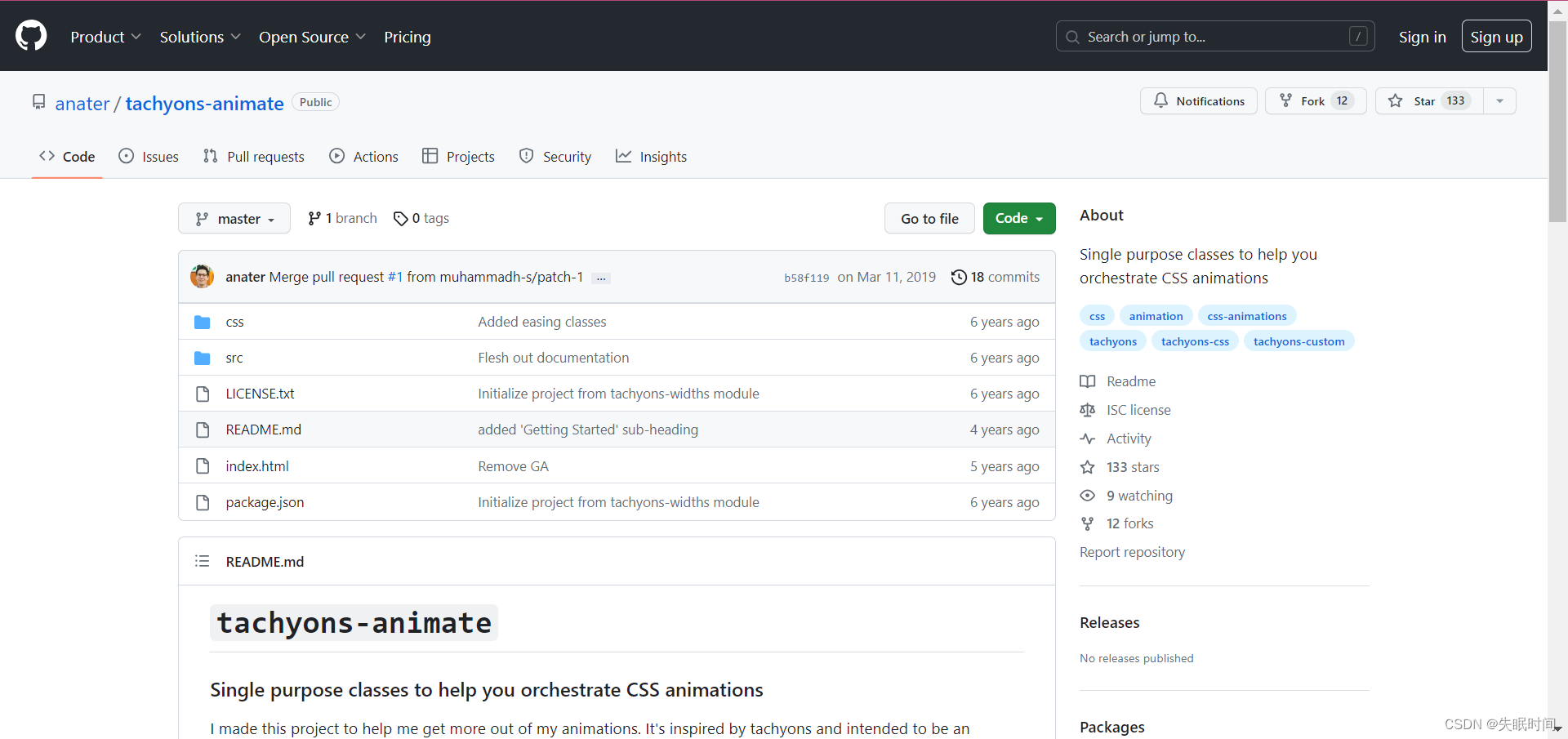Expand the commit message ellipsis
The height and width of the screenshot is (739, 1568).
601,278
